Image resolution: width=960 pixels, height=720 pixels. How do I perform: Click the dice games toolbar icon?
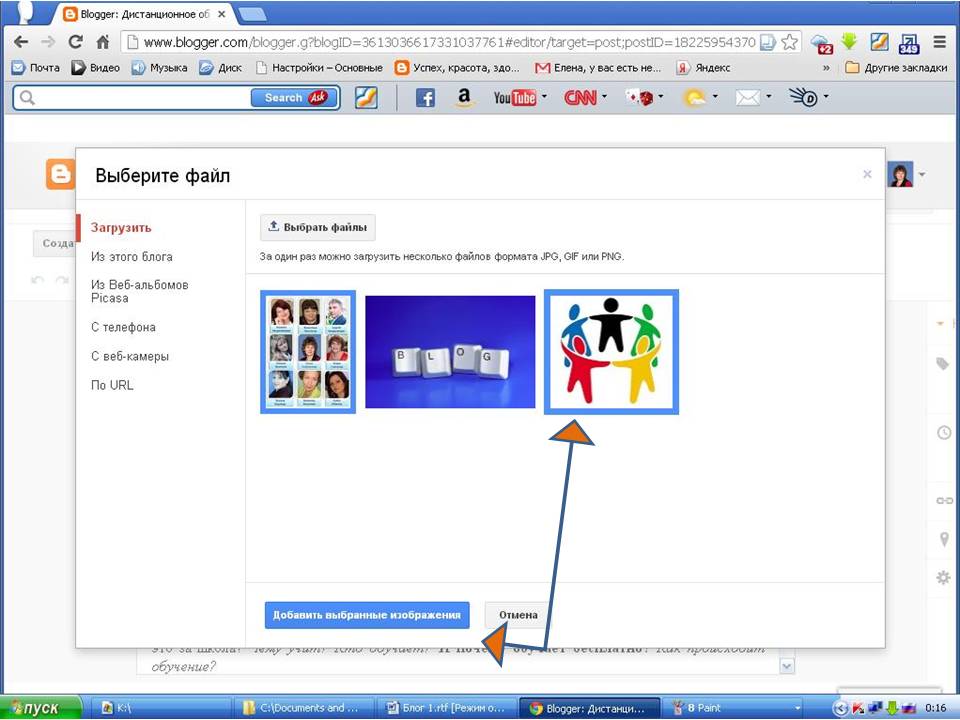tap(639, 97)
